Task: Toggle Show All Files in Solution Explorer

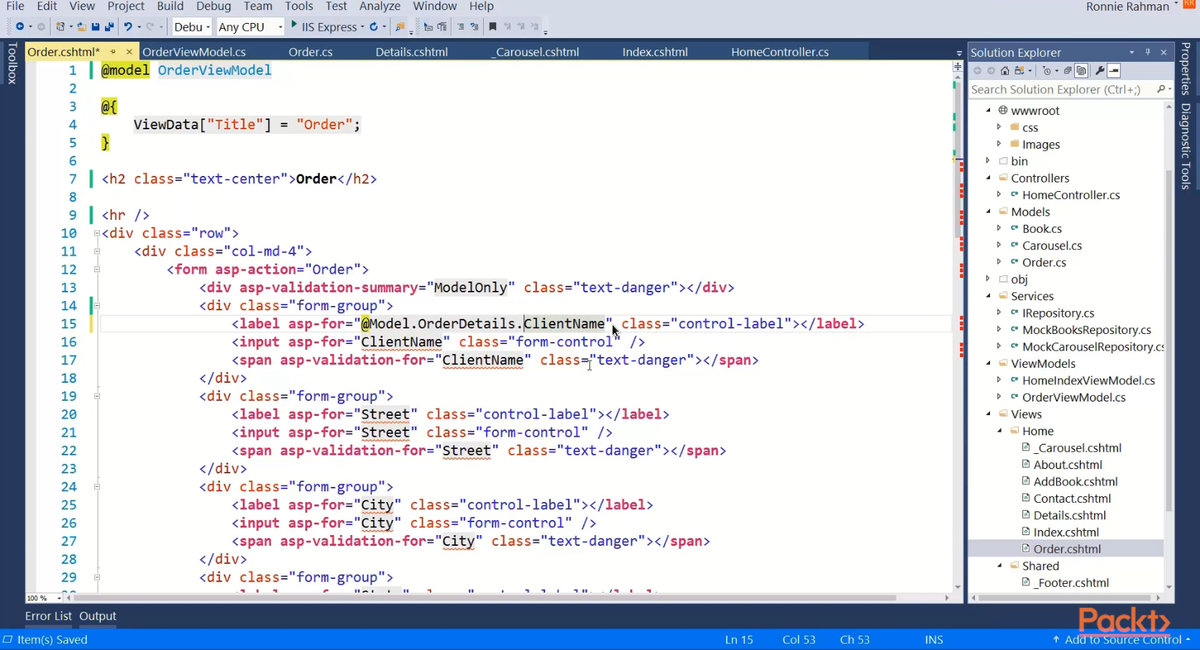Action: (x=1081, y=71)
